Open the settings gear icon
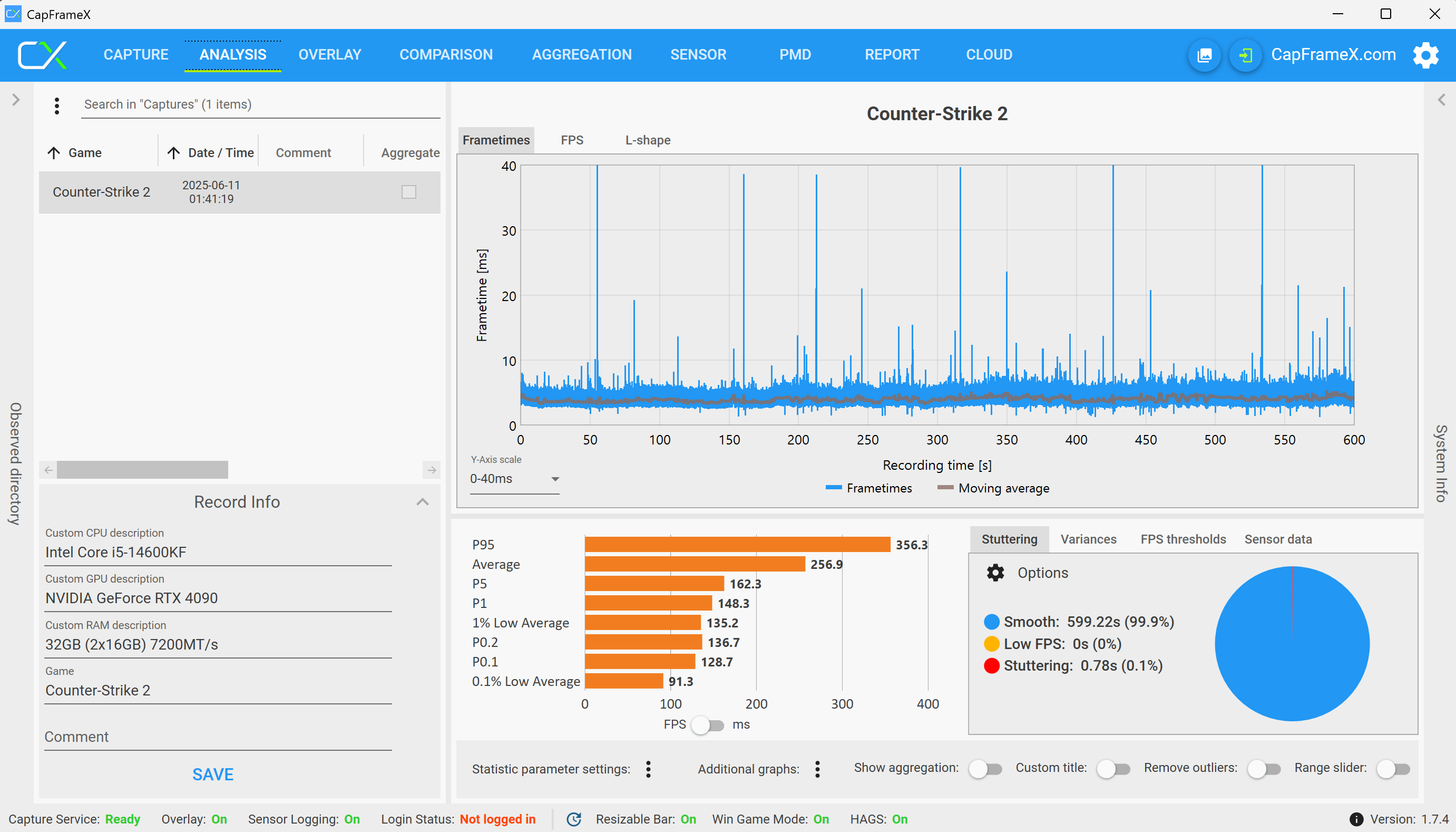Screen dimensions: 1456x832 tap(1426, 55)
